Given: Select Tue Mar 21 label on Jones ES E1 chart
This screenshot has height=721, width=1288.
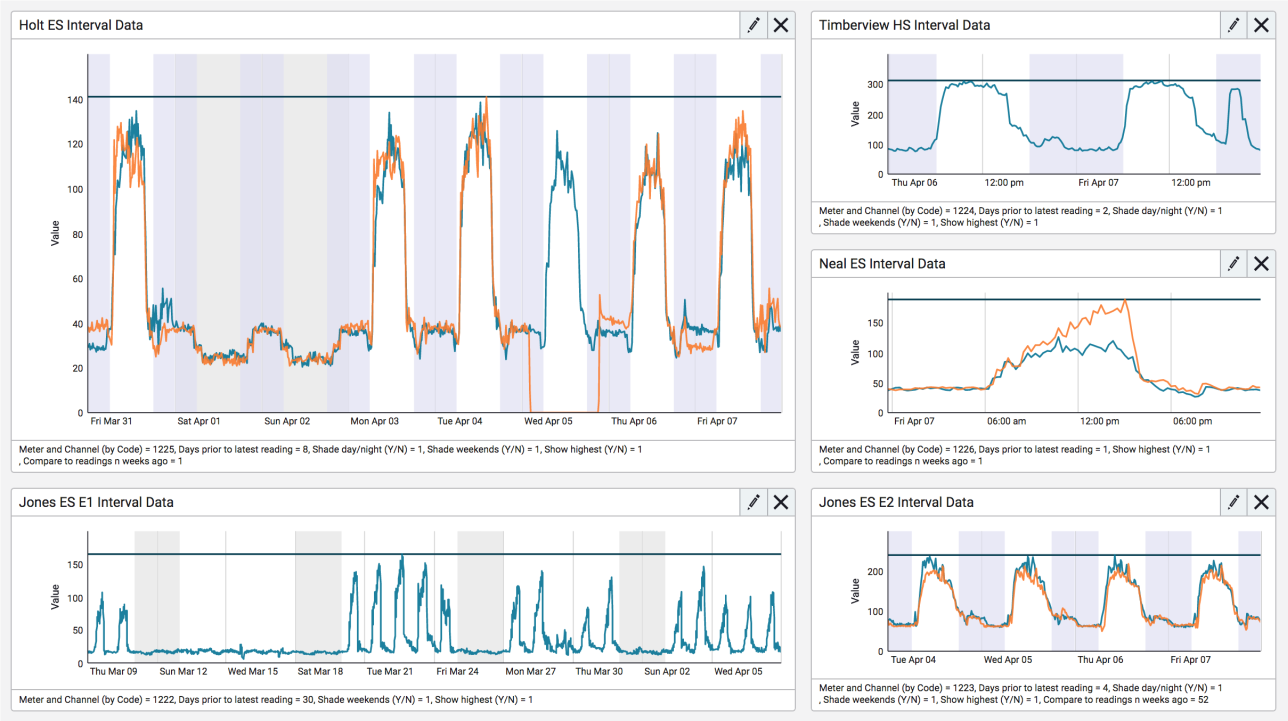Looking at the screenshot, I should click(390, 672).
